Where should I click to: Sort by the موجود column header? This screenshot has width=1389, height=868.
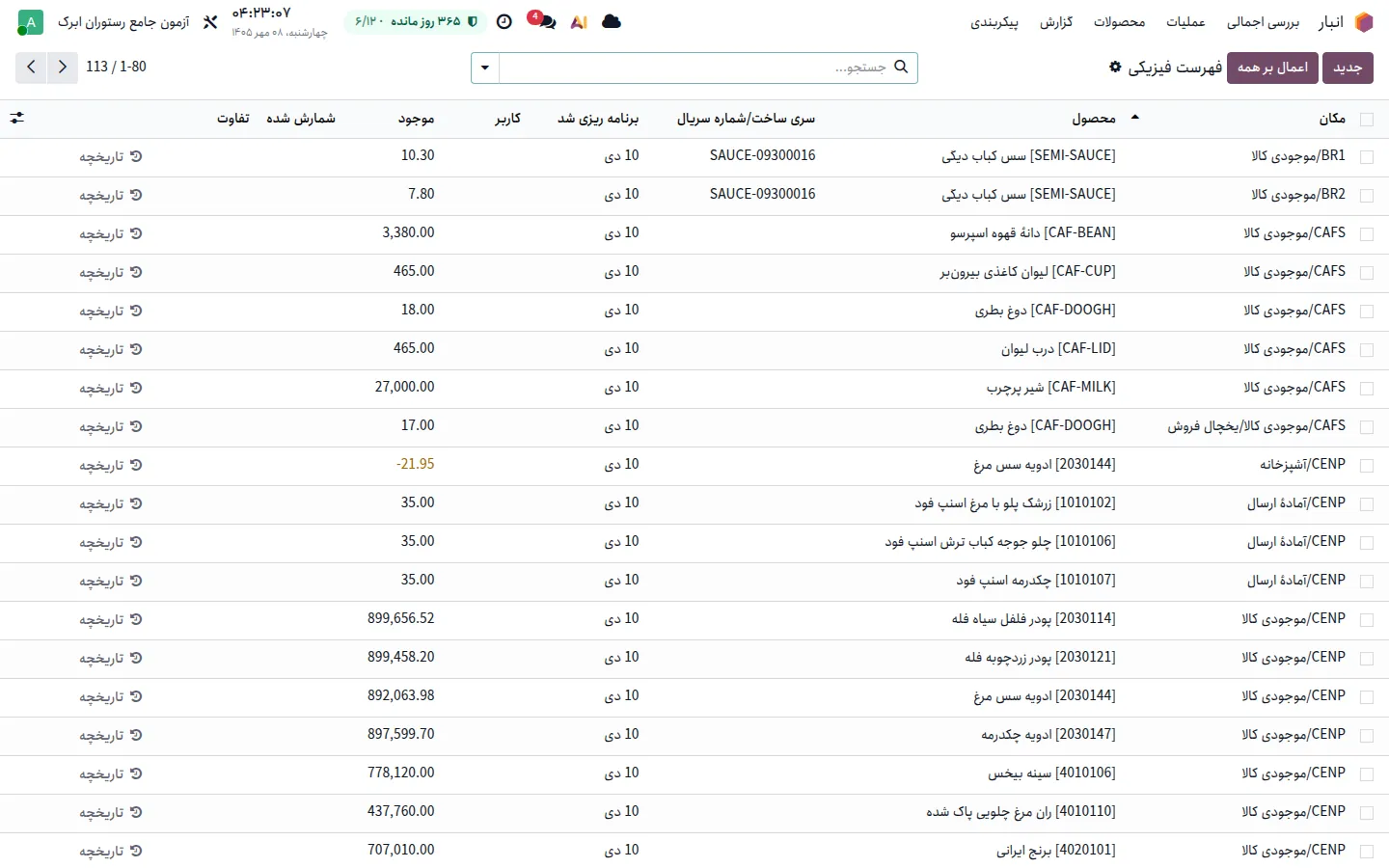[416, 119]
